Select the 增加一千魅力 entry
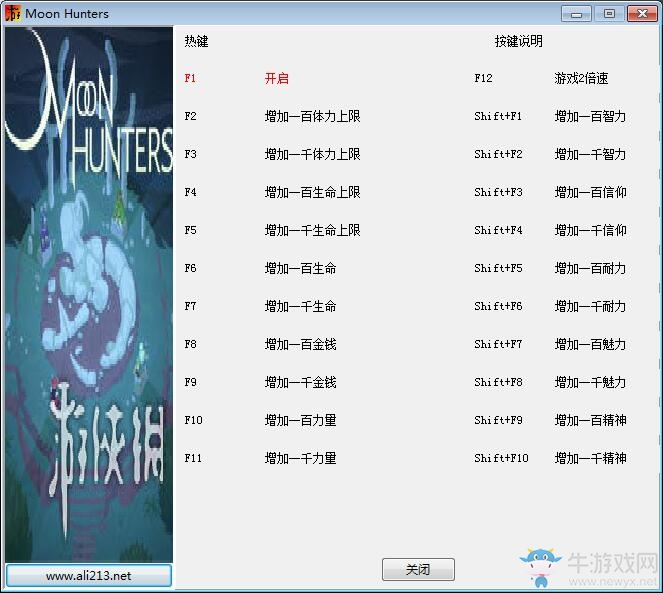 [x=590, y=382]
